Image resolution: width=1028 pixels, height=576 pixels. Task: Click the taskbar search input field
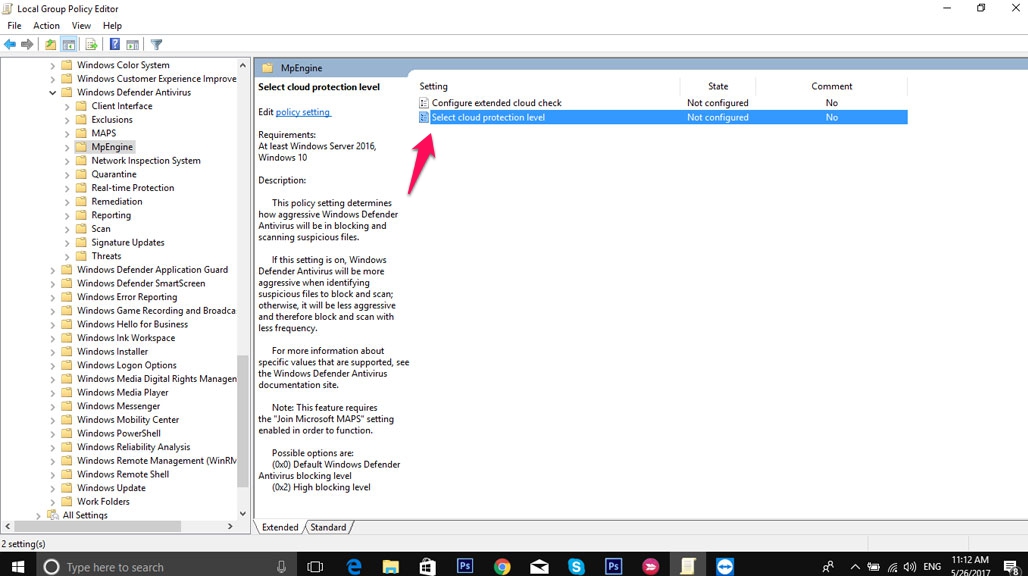[166, 567]
